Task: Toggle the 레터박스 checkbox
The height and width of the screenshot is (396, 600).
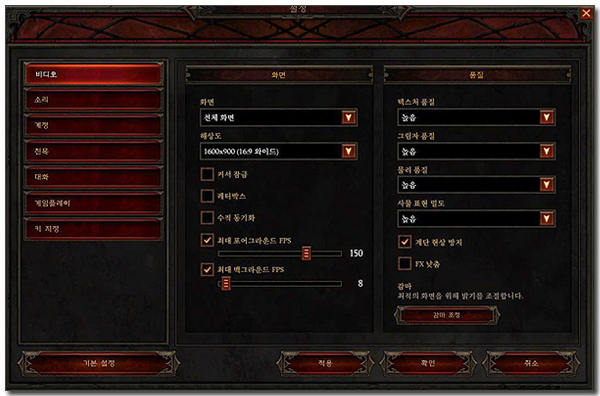Action: pos(207,196)
